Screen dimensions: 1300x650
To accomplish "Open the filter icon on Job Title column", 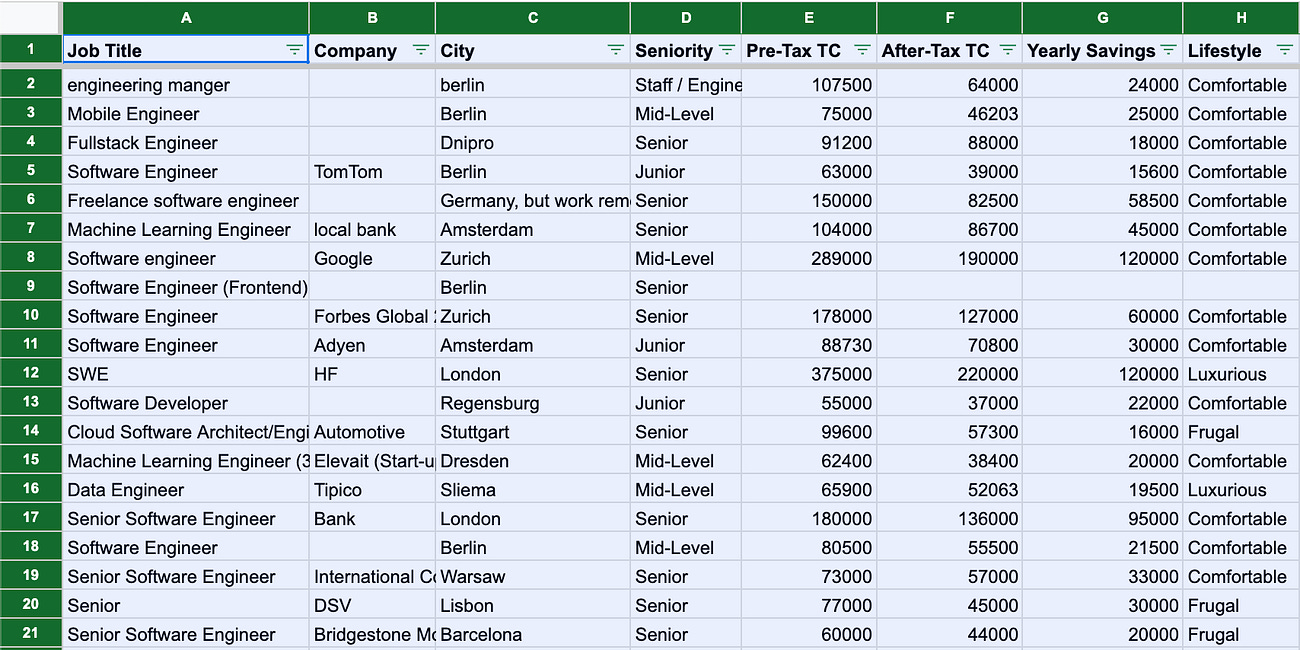I will click(295, 50).
